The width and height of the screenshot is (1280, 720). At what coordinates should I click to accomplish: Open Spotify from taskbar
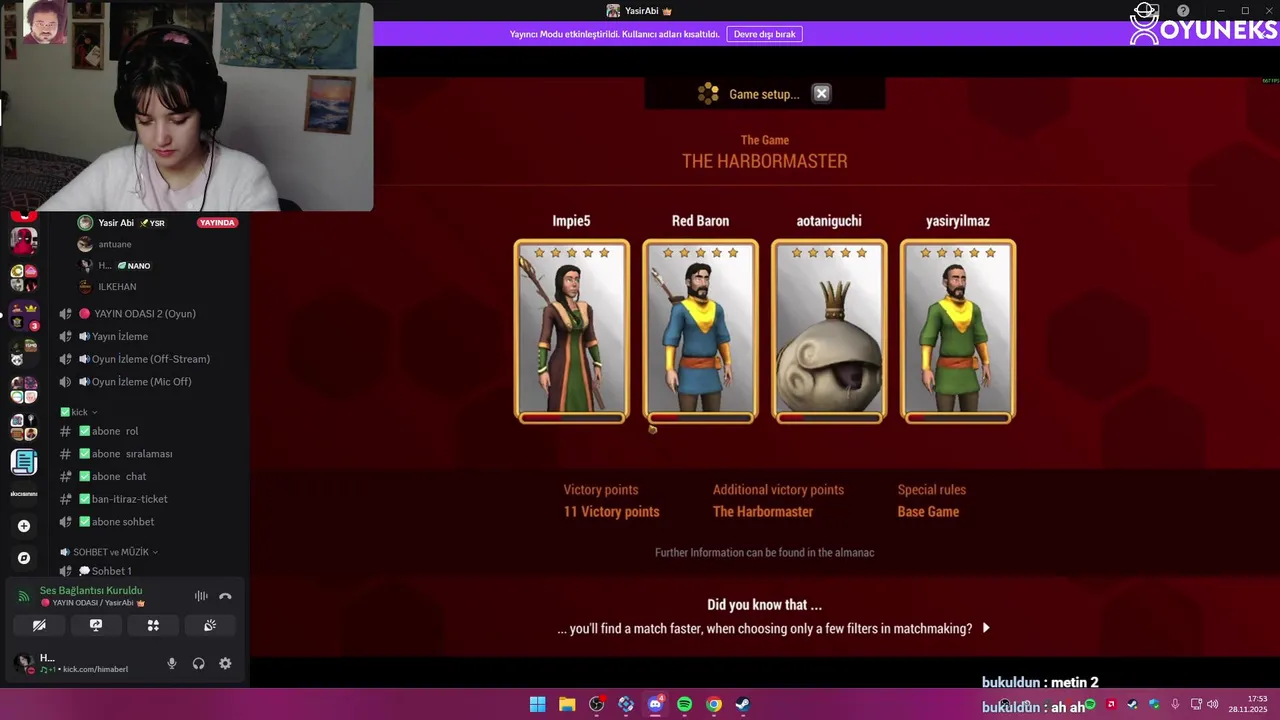point(684,704)
